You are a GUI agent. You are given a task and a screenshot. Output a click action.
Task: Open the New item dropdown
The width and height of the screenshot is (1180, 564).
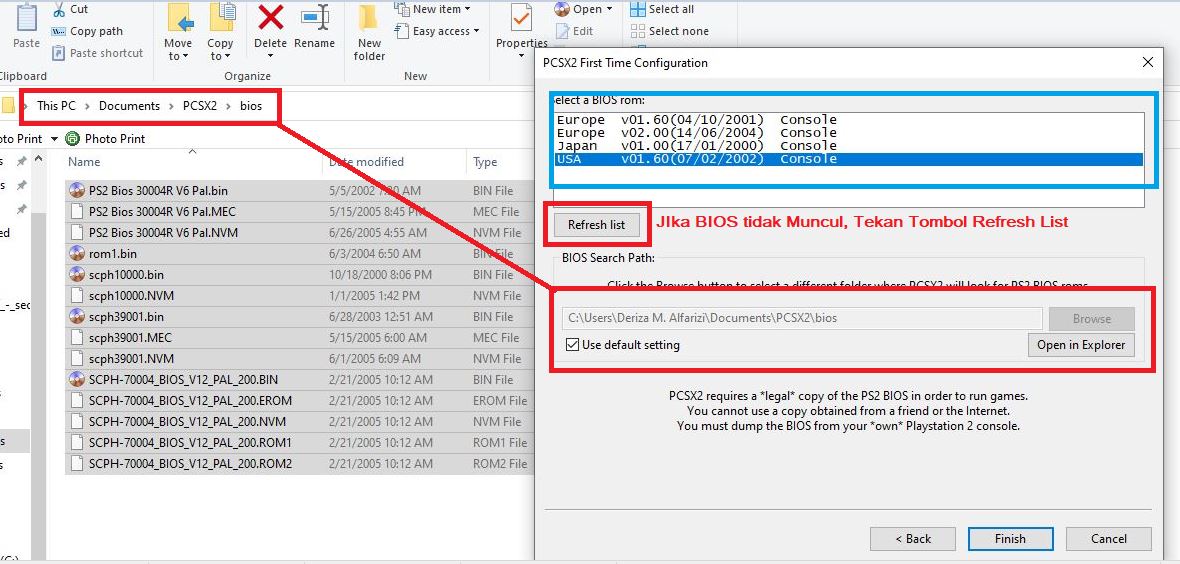pyautogui.click(x=433, y=9)
